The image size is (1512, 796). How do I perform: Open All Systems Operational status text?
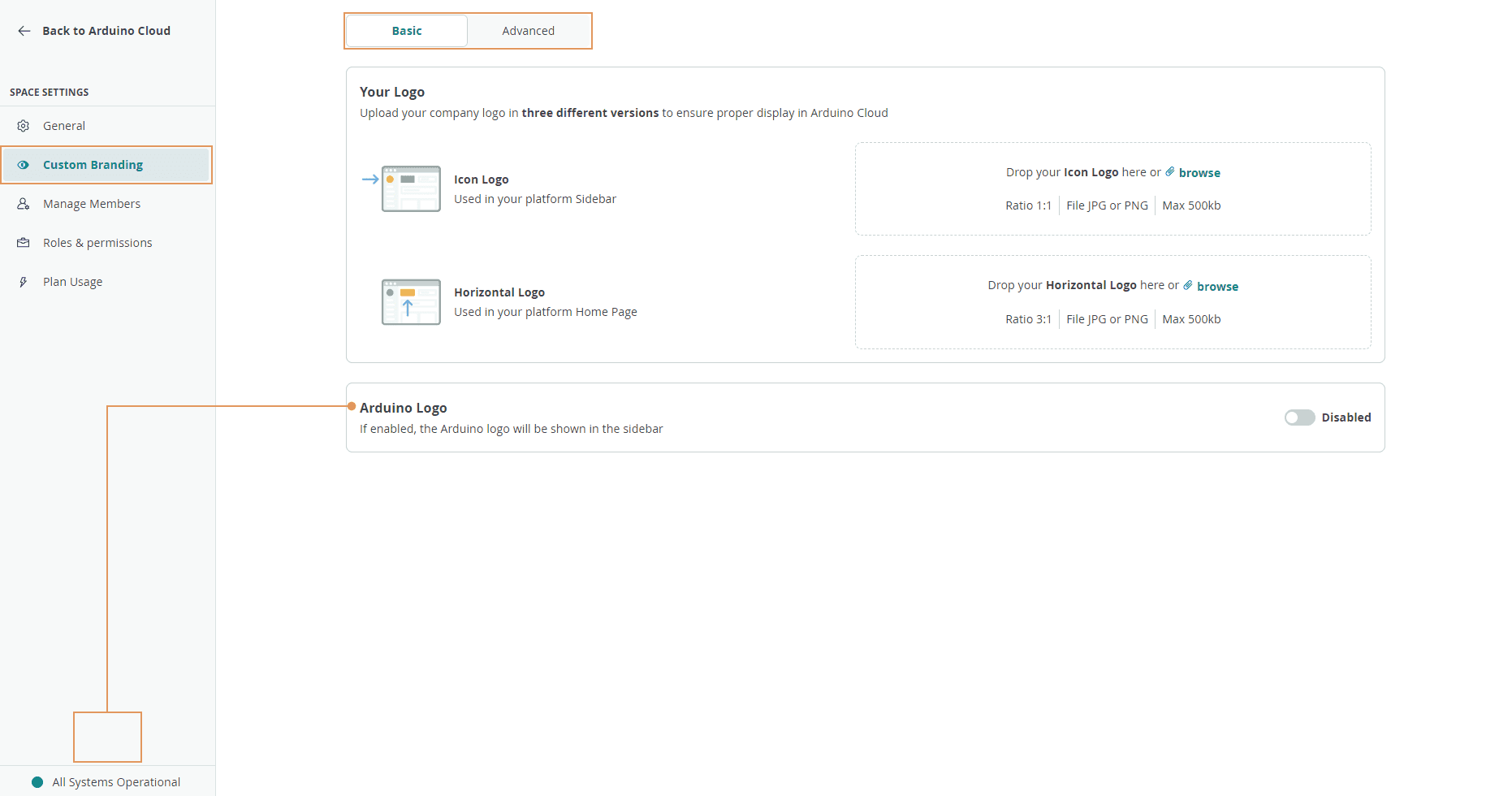(x=116, y=782)
